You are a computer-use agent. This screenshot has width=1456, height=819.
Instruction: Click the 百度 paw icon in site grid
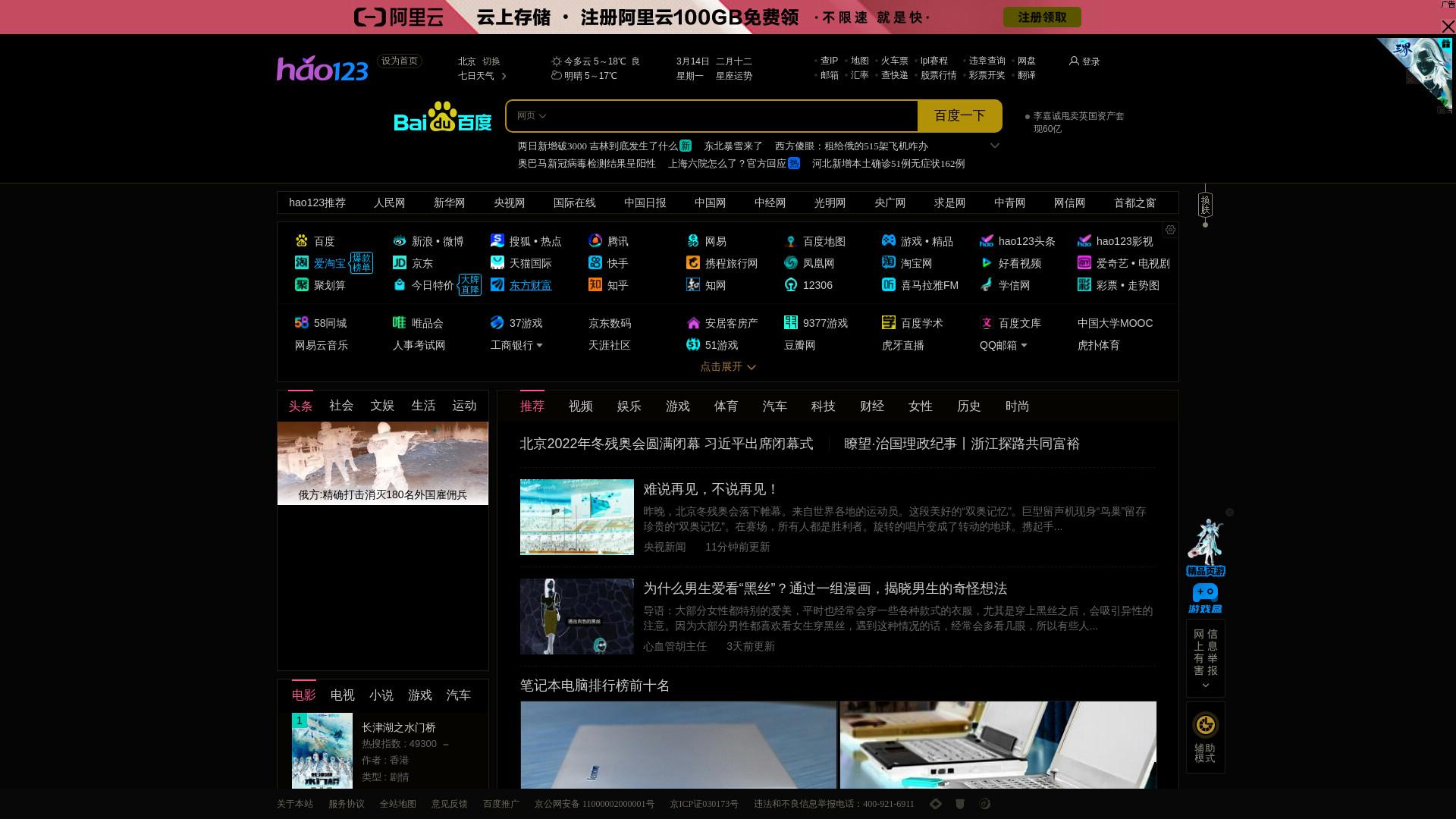pos(302,241)
